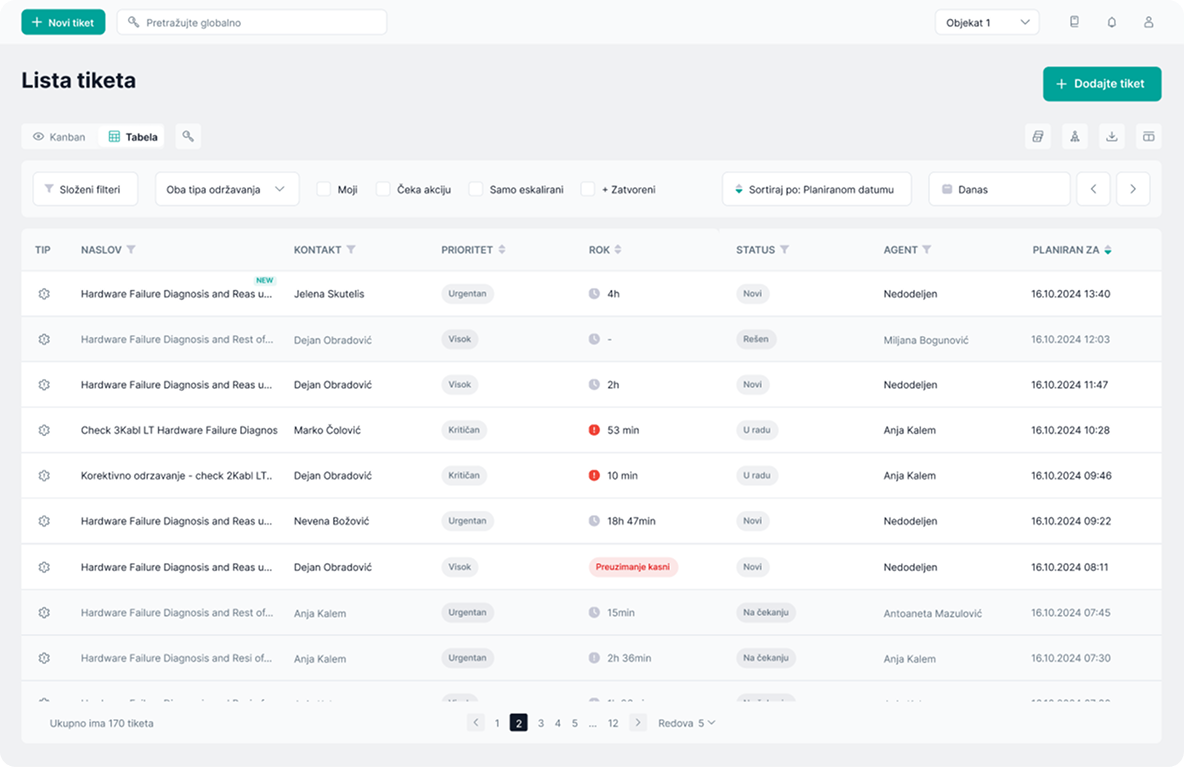The width and height of the screenshot is (1184, 767).
Task: Open the user profile icon
Action: [x=1149, y=23]
